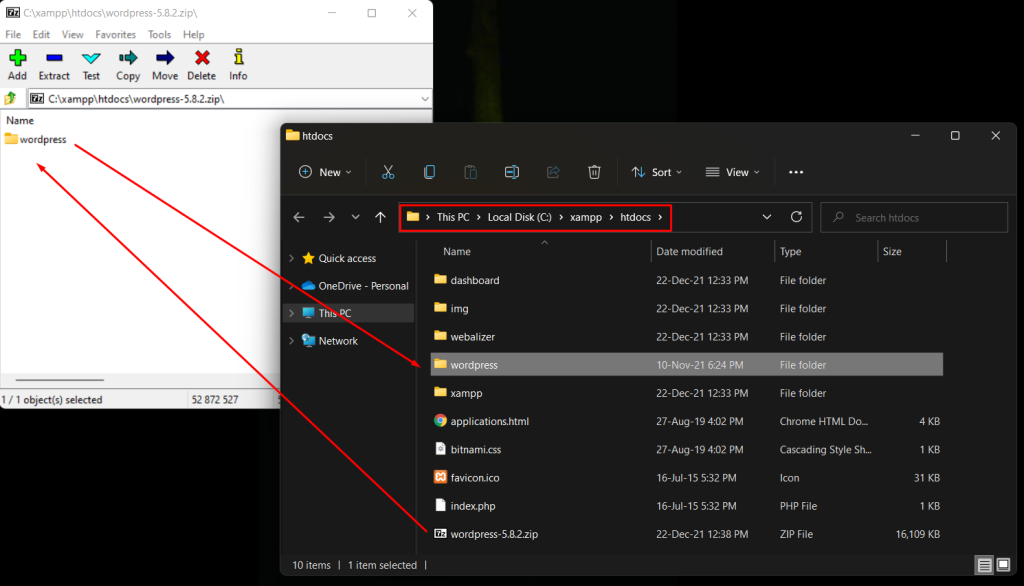Click the 7-Zip up-folder icon
Screen dimensions: 1024x586
10,99
